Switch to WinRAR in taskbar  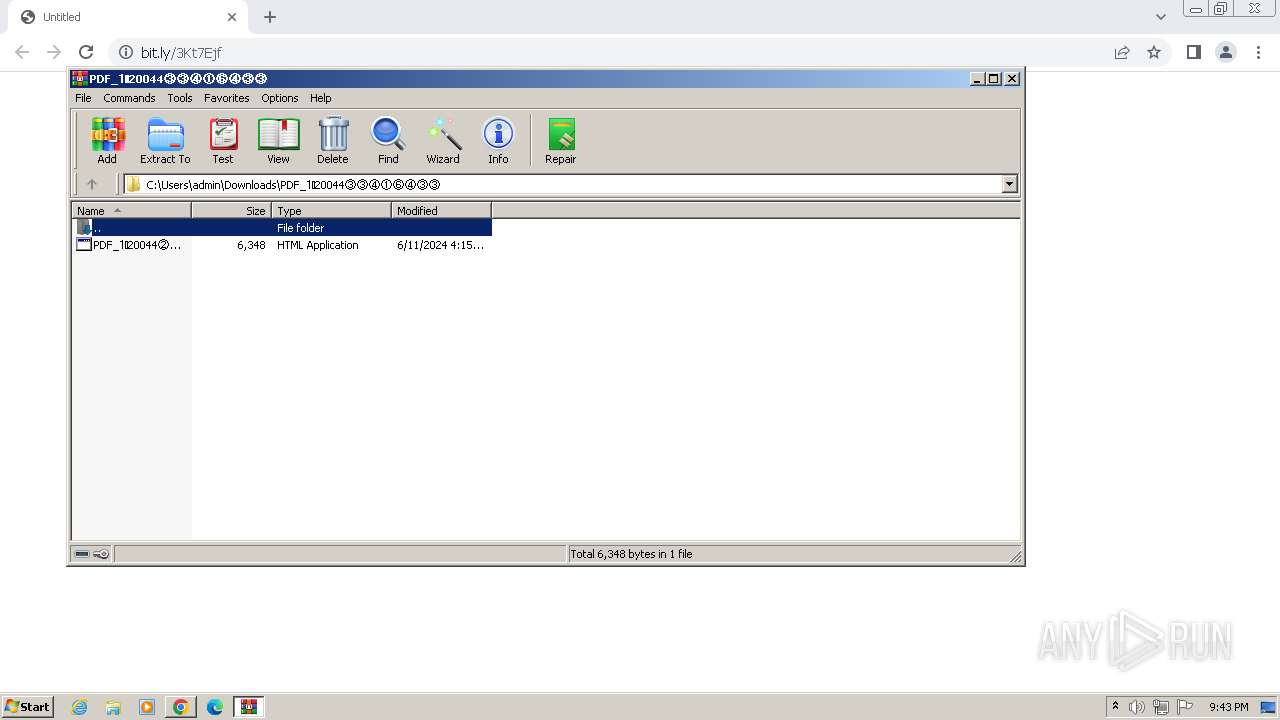click(249, 707)
